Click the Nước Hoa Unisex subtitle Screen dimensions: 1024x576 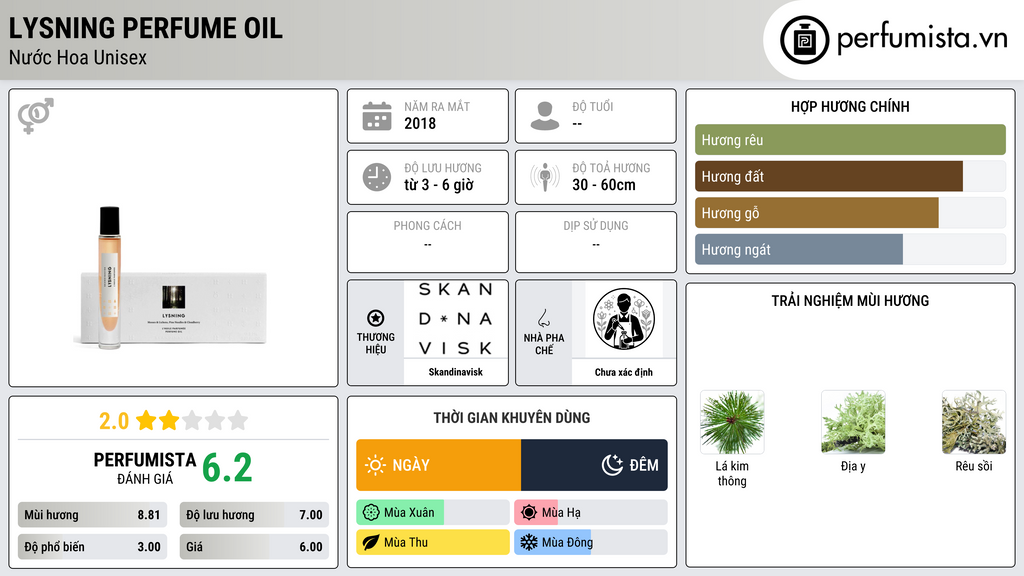78,57
